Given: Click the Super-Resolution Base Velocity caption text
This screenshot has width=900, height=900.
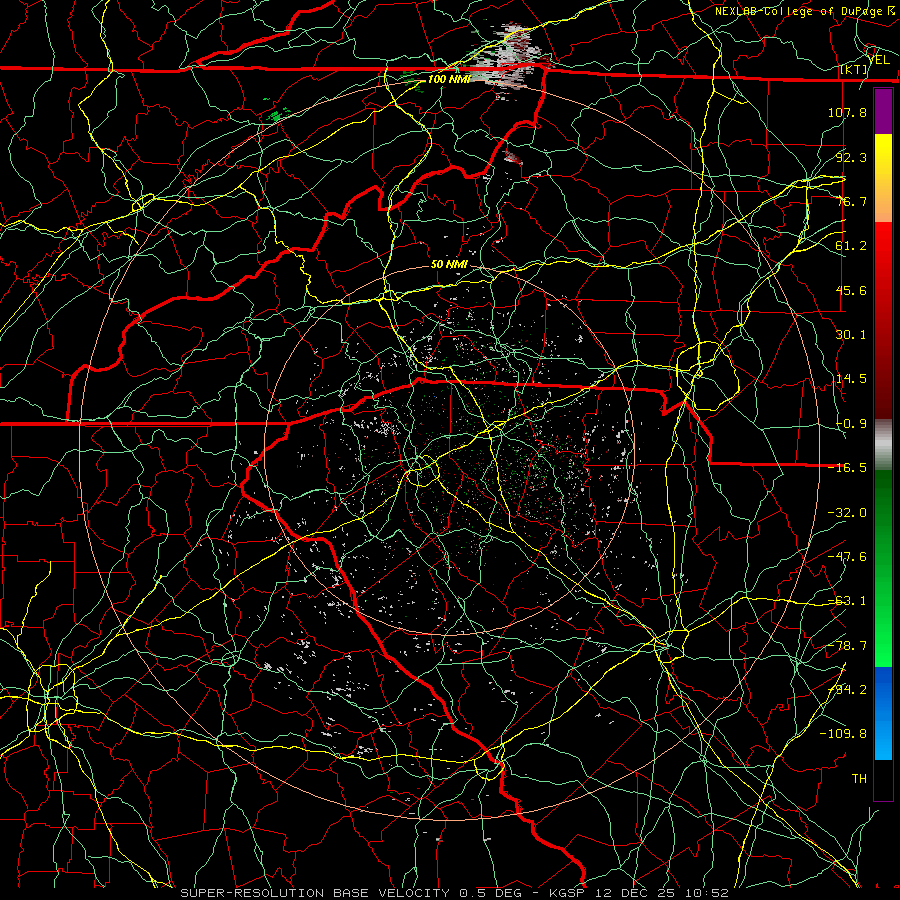Looking at the screenshot, I should [454, 893].
